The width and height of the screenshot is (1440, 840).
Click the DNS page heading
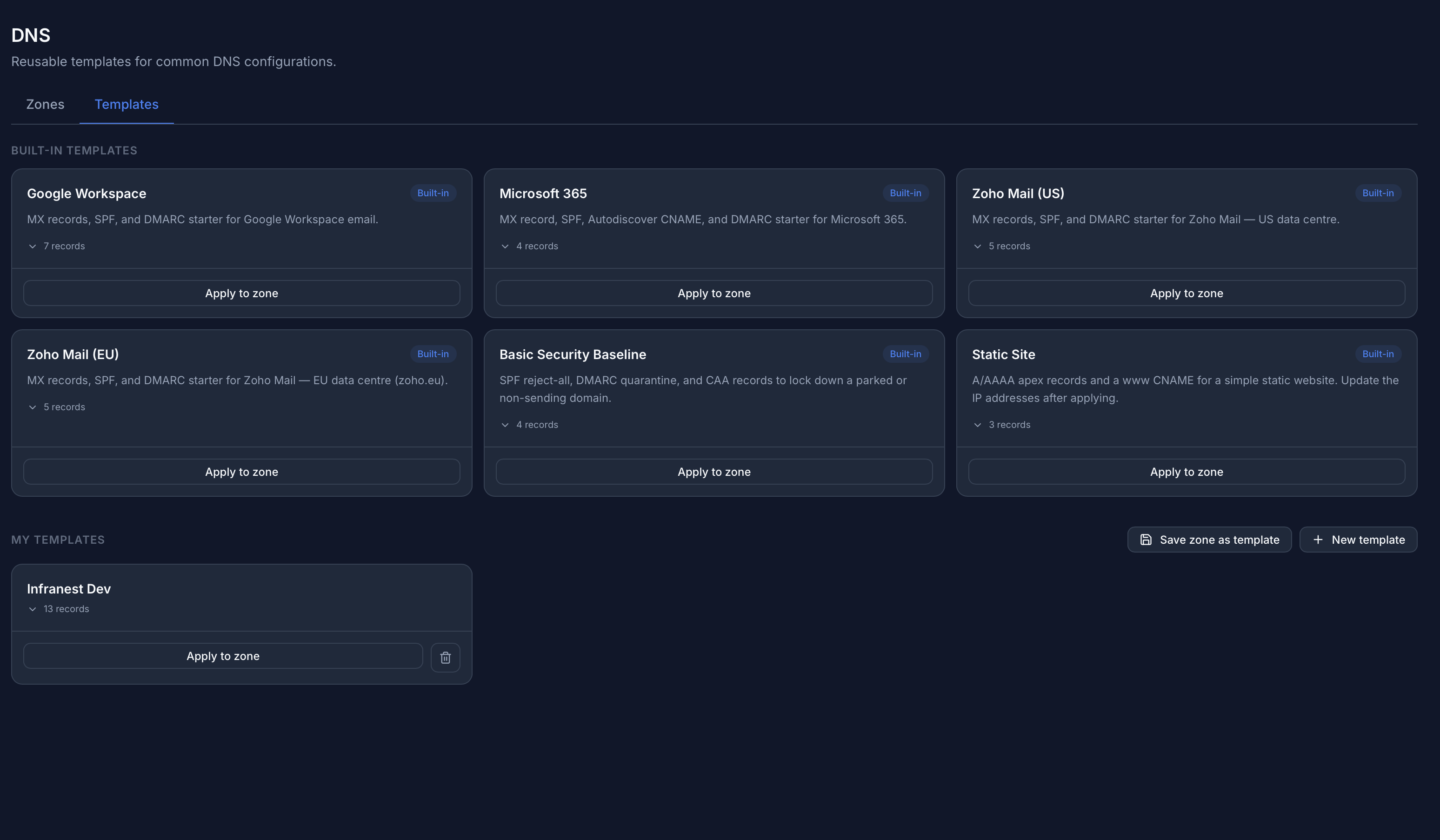tap(31, 35)
